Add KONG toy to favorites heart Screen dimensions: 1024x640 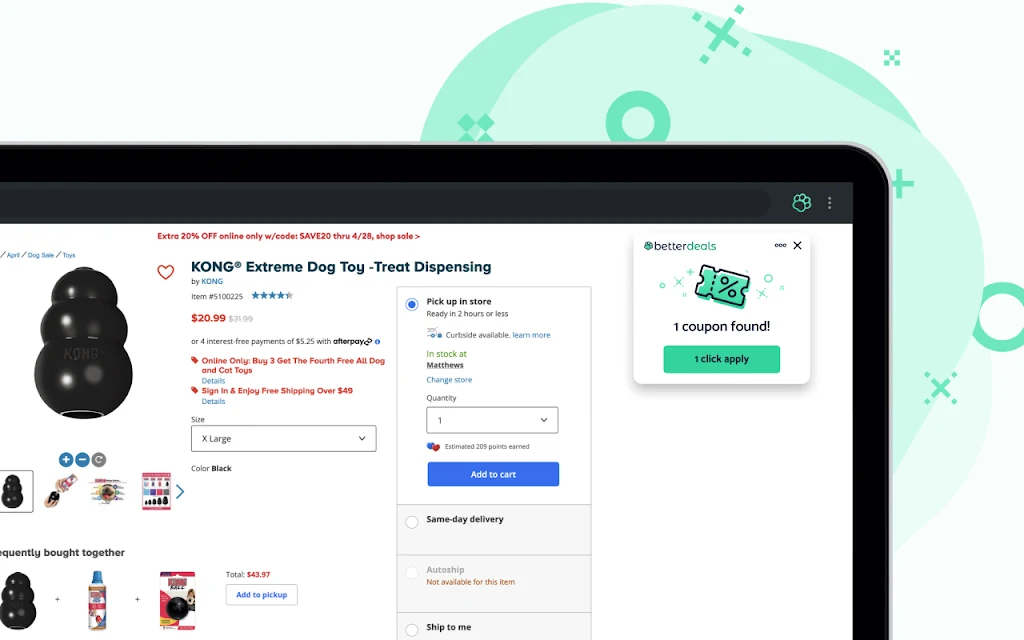166,272
